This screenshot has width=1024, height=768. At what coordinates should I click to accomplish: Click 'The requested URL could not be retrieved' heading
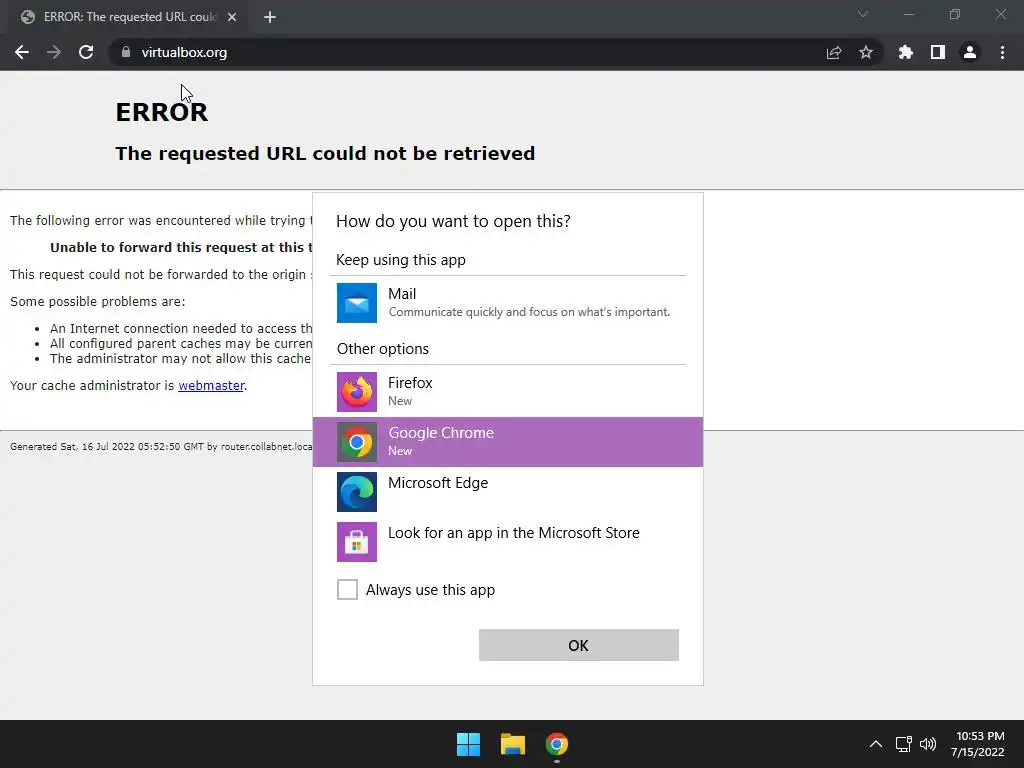click(x=325, y=153)
